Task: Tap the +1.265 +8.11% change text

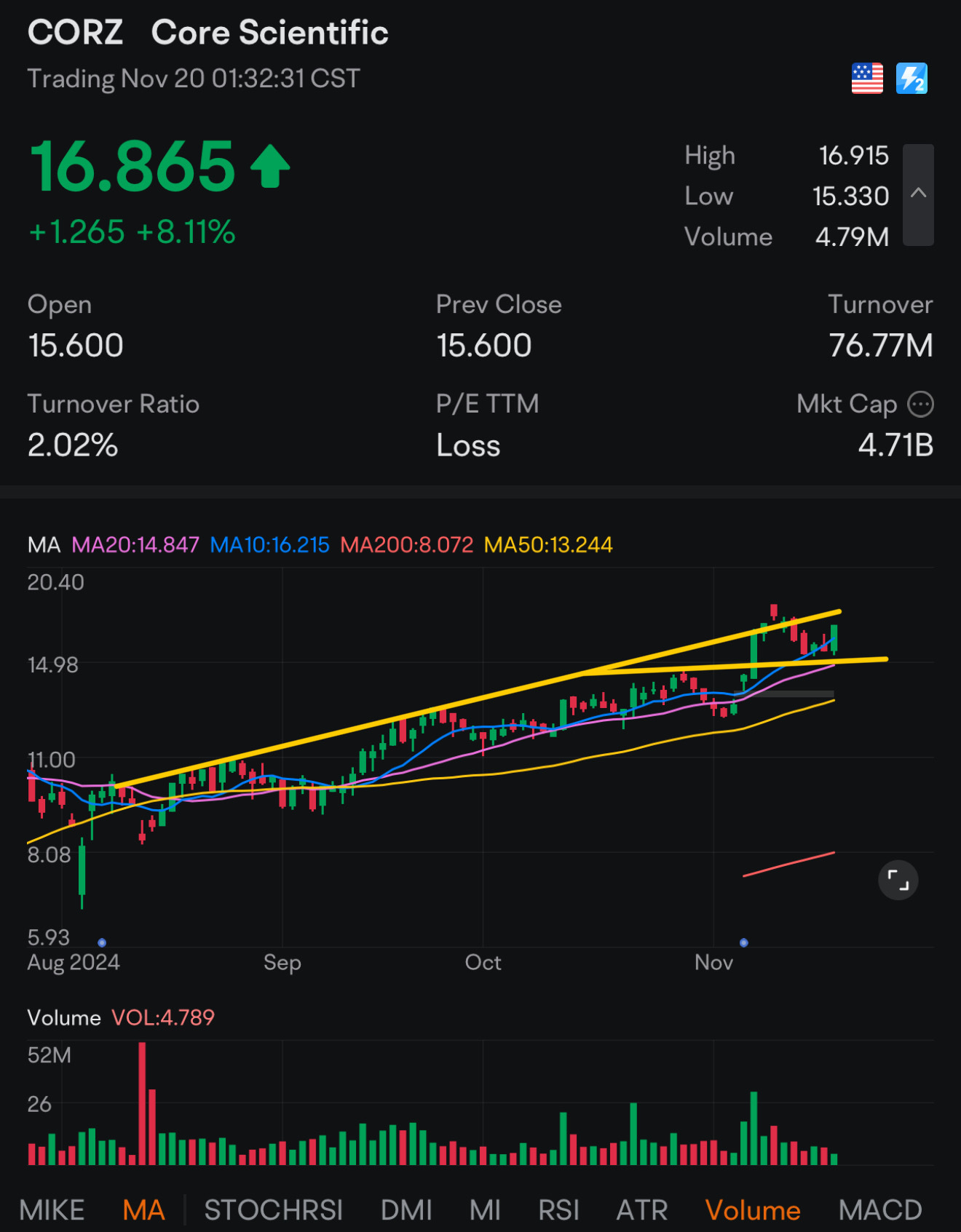Action: click(x=132, y=232)
